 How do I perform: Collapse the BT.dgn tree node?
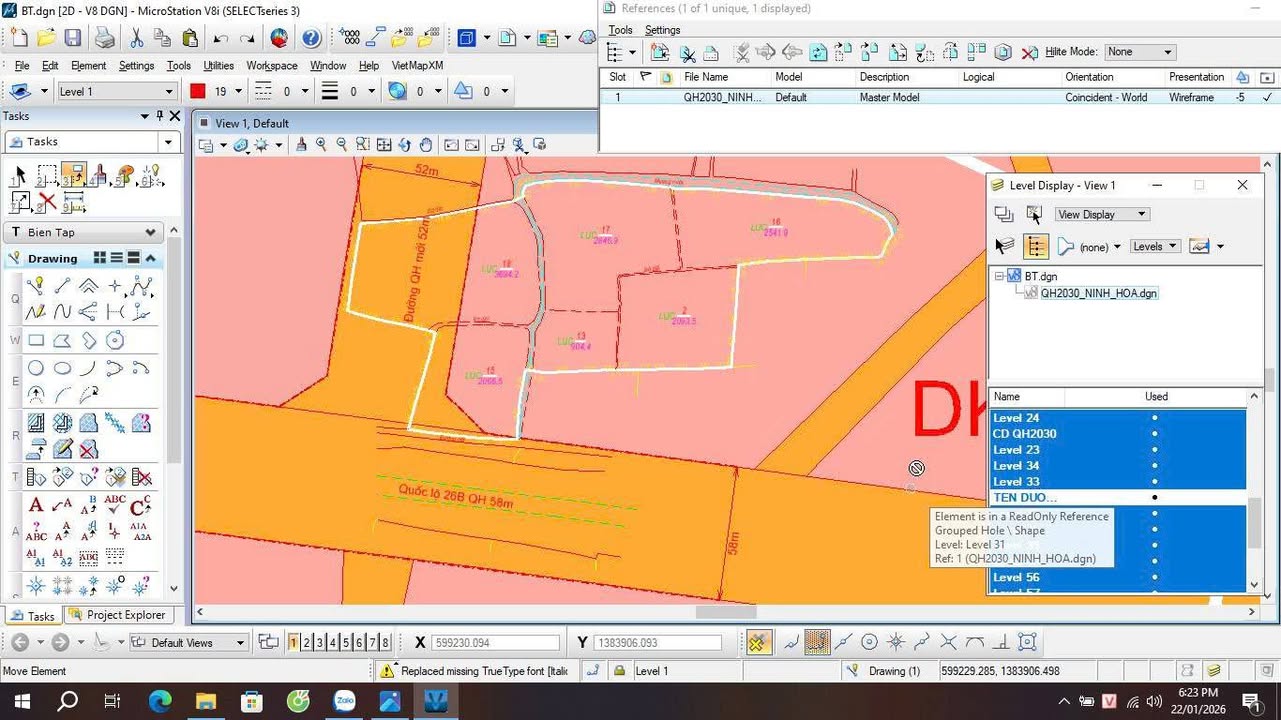click(1000, 276)
